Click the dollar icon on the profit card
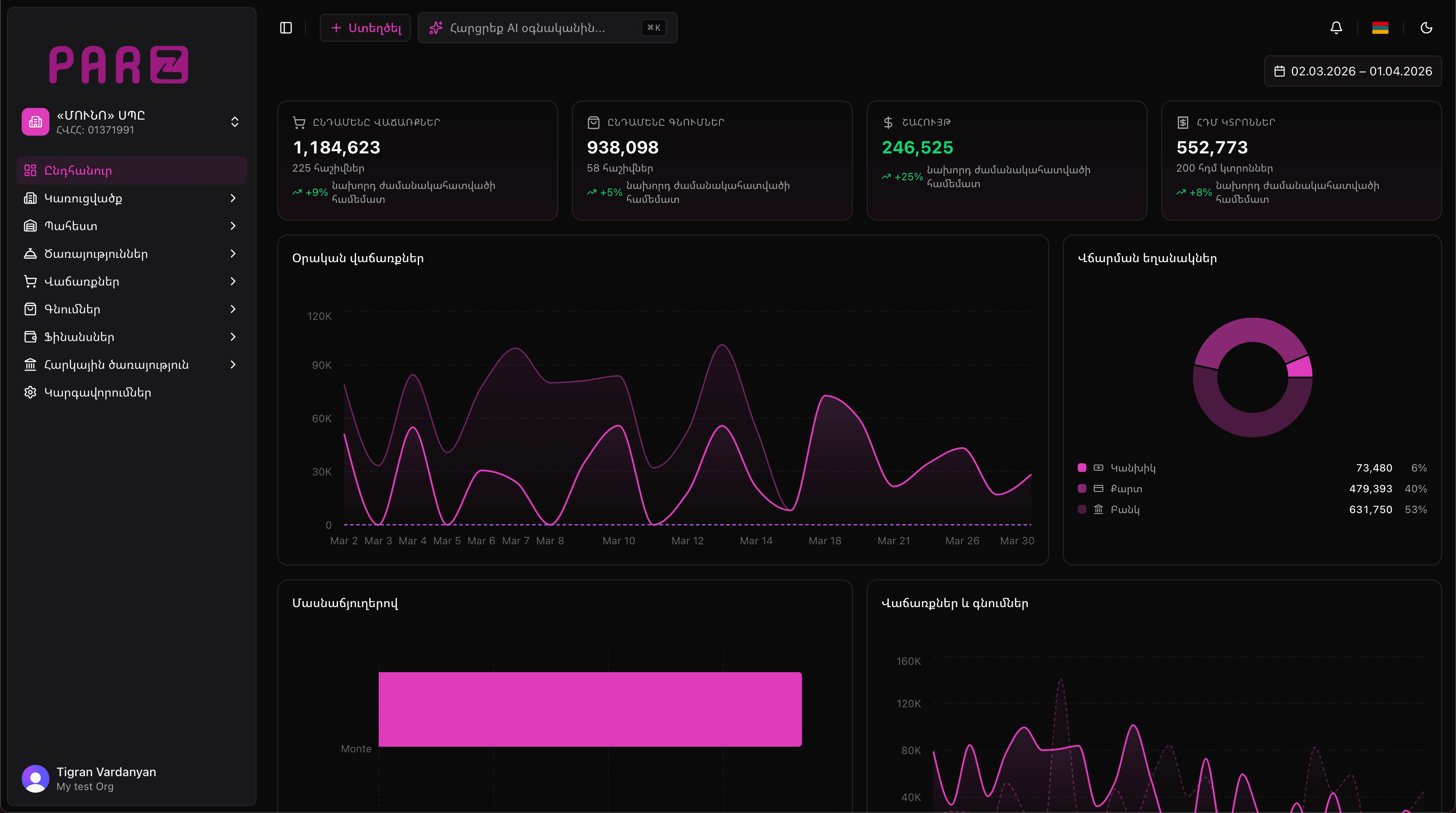The width and height of the screenshot is (1456, 813). coord(888,122)
